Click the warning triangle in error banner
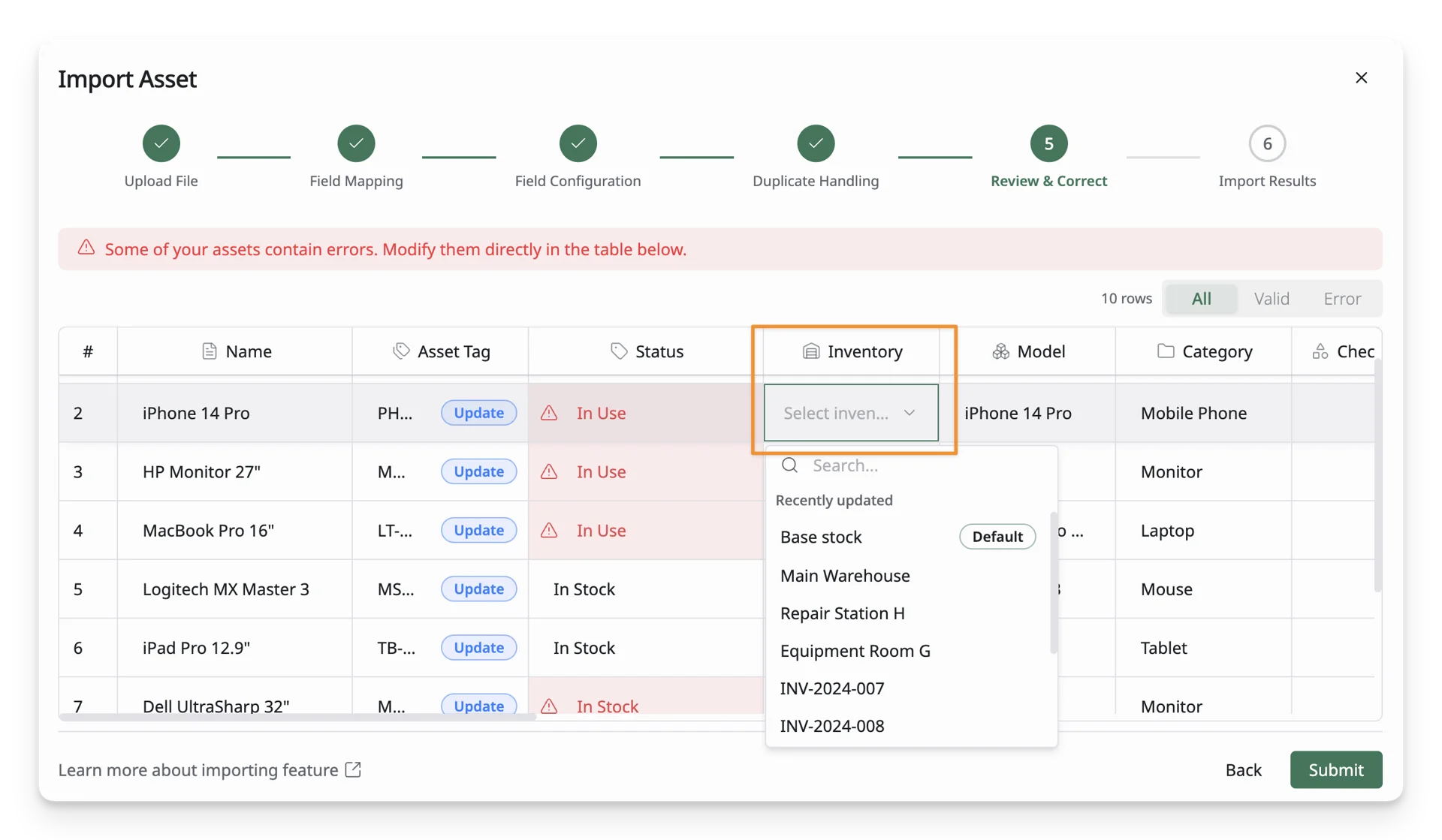This screenshot has width=1442, height=840. [86, 248]
